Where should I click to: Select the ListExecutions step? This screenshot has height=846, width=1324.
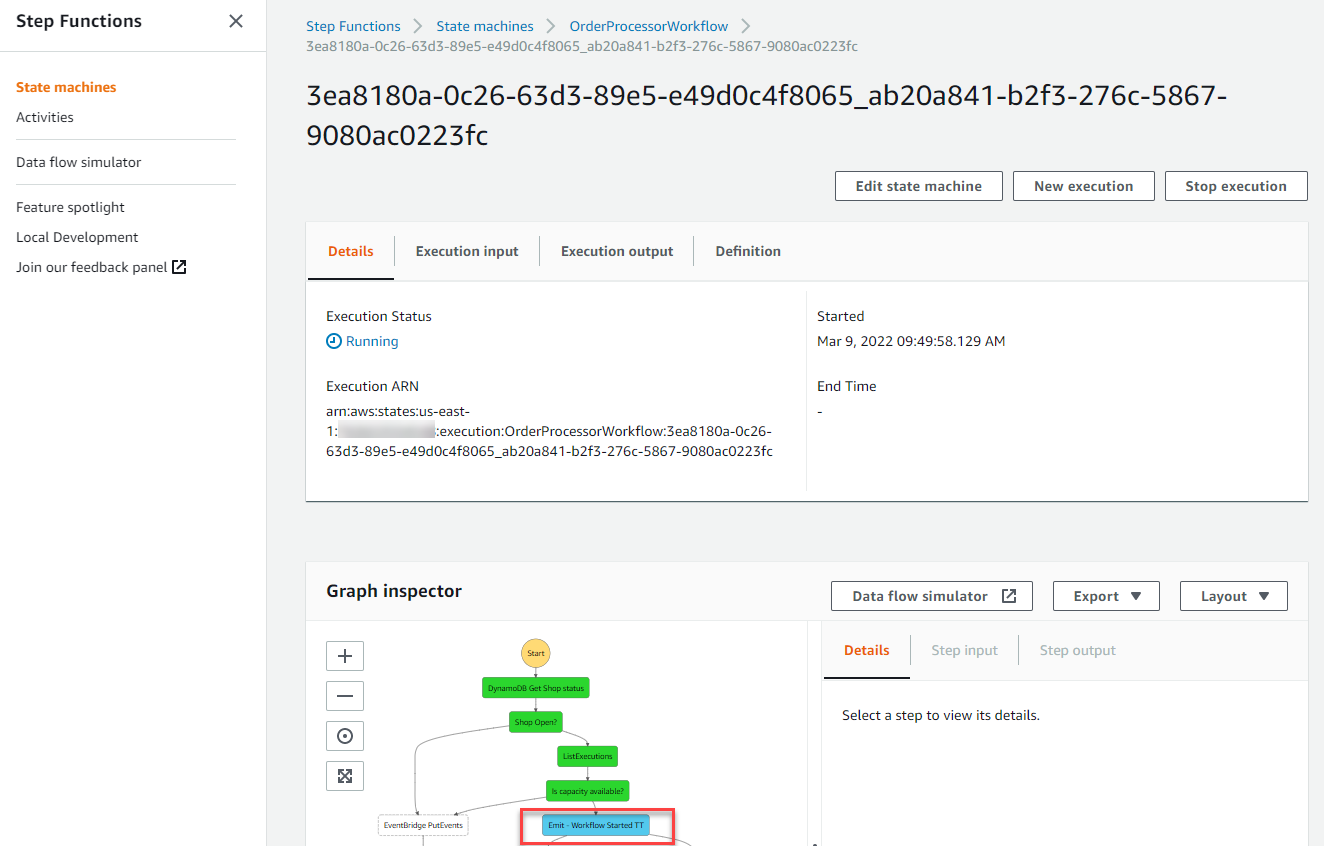click(587, 756)
